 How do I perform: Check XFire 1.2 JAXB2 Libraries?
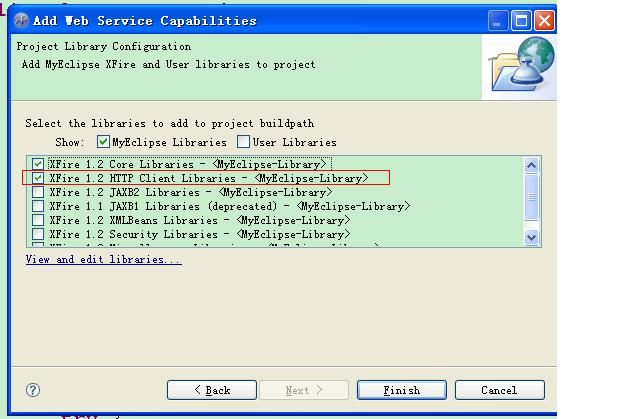38,192
